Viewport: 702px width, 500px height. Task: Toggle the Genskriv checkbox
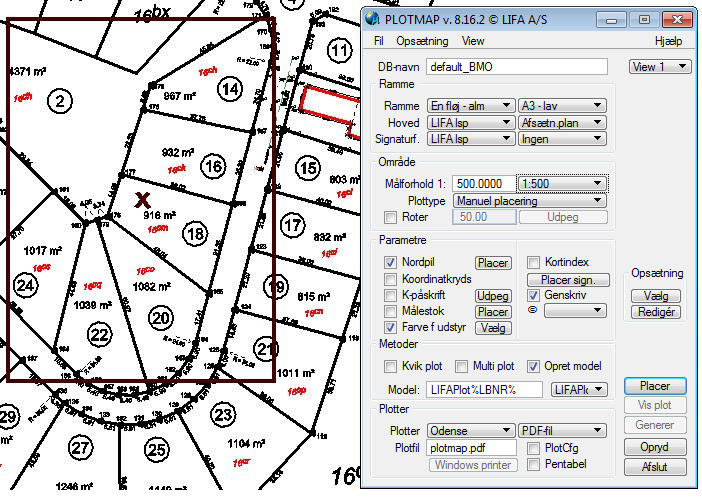tap(533, 295)
